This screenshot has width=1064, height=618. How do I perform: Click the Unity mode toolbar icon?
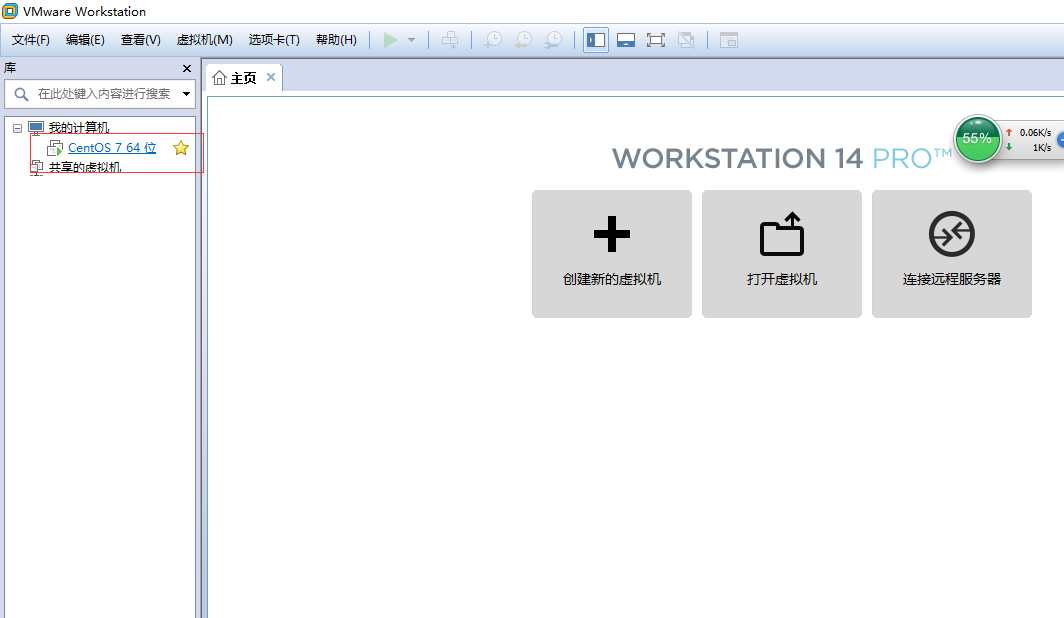[x=686, y=40]
